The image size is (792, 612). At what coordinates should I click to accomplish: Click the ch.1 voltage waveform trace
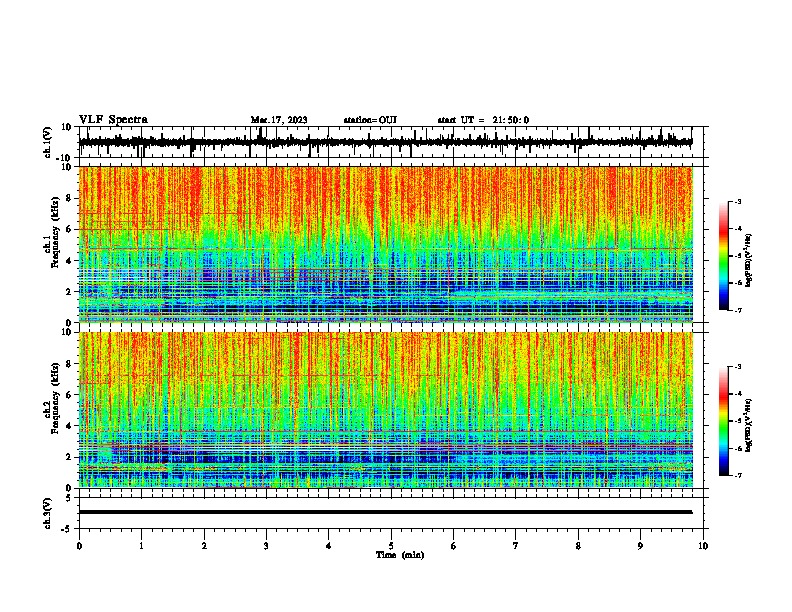(385, 142)
